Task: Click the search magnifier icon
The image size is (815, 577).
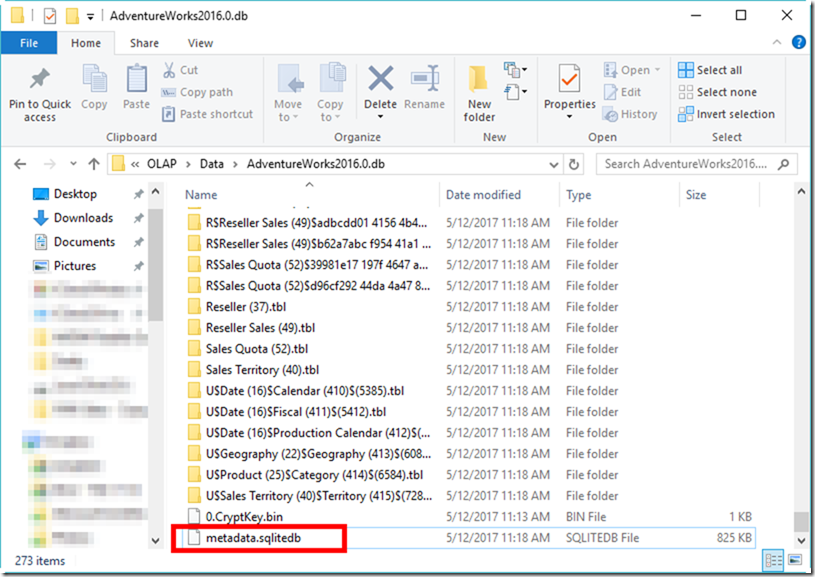Action: 783,164
